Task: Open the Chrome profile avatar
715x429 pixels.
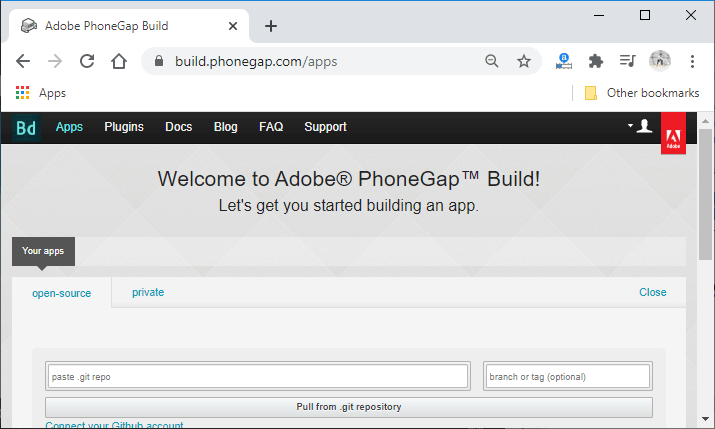Action: [x=660, y=61]
